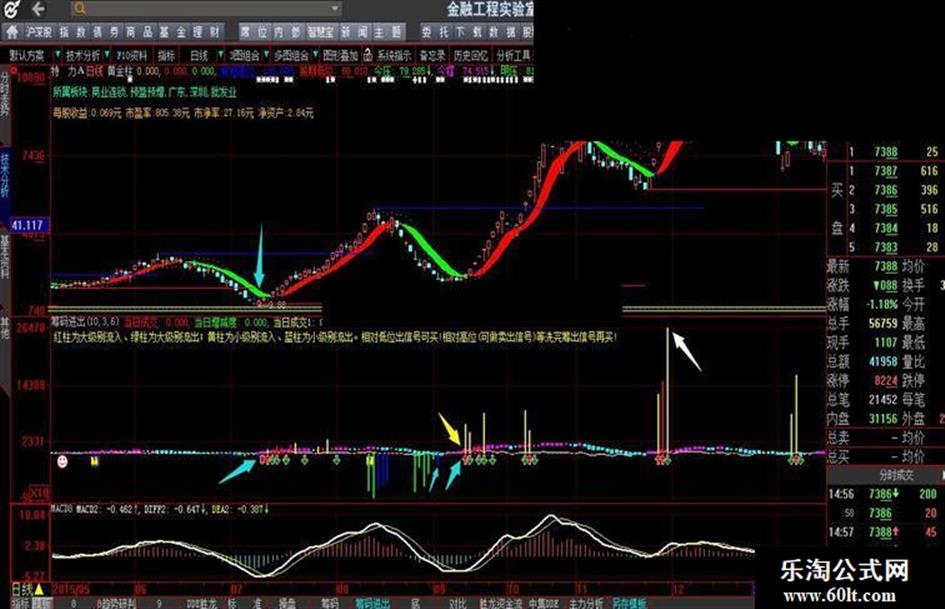Click the 另存模板 bottom tab
This screenshot has width=945, height=609.
[x=629, y=603]
